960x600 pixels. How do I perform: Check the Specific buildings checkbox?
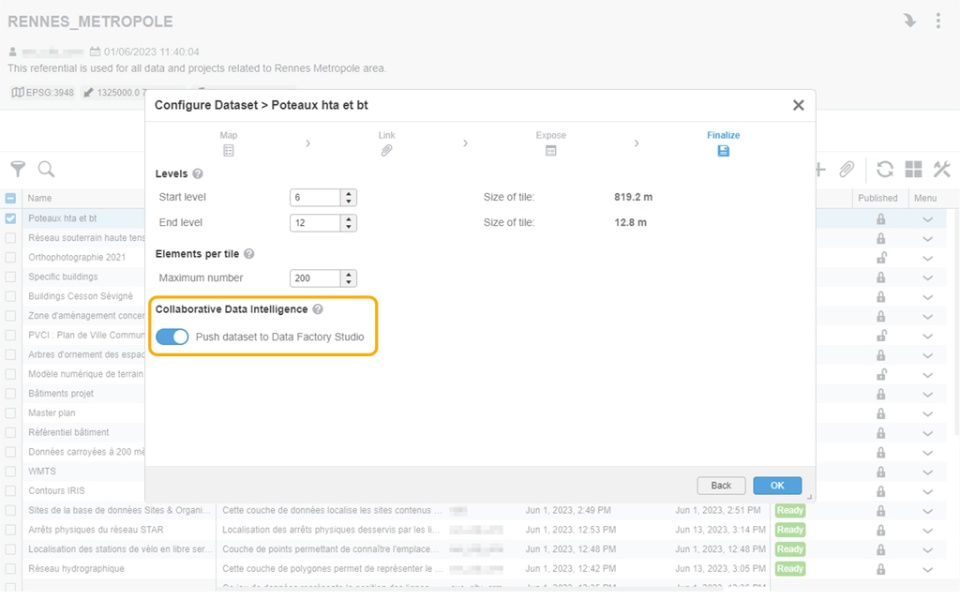coord(10,277)
